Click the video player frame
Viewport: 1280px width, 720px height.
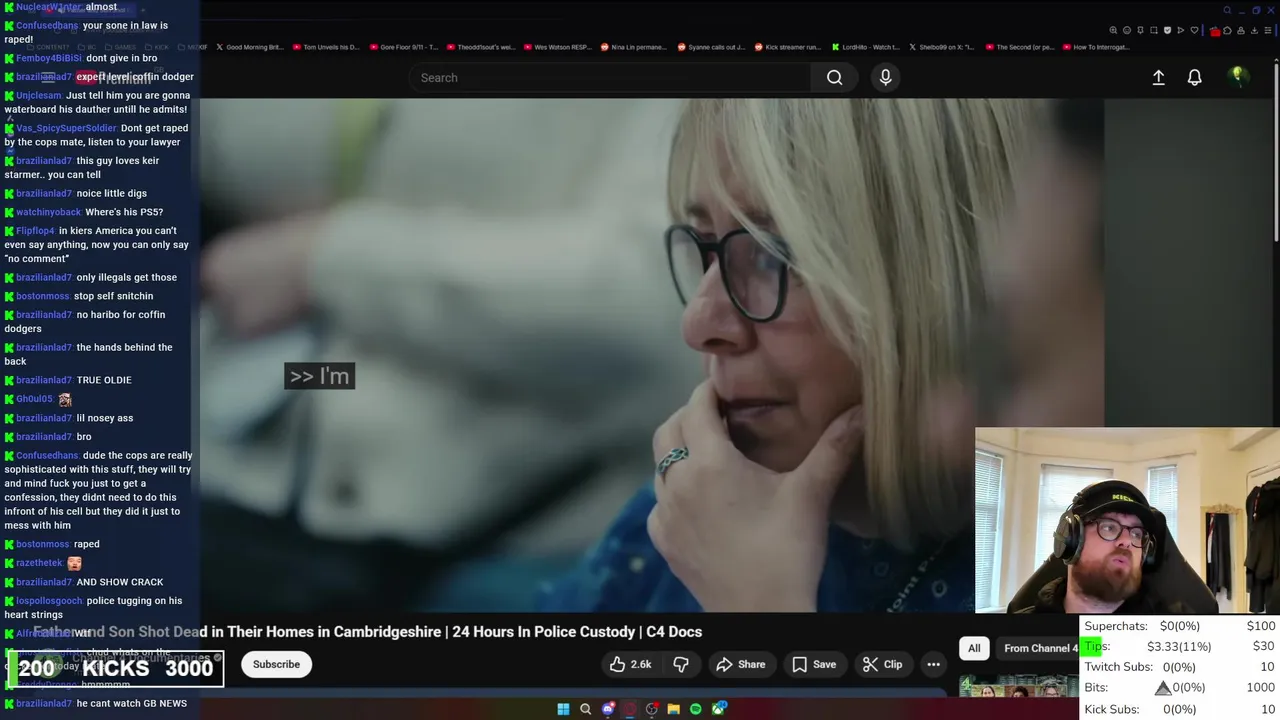pyautogui.click(x=652, y=355)
